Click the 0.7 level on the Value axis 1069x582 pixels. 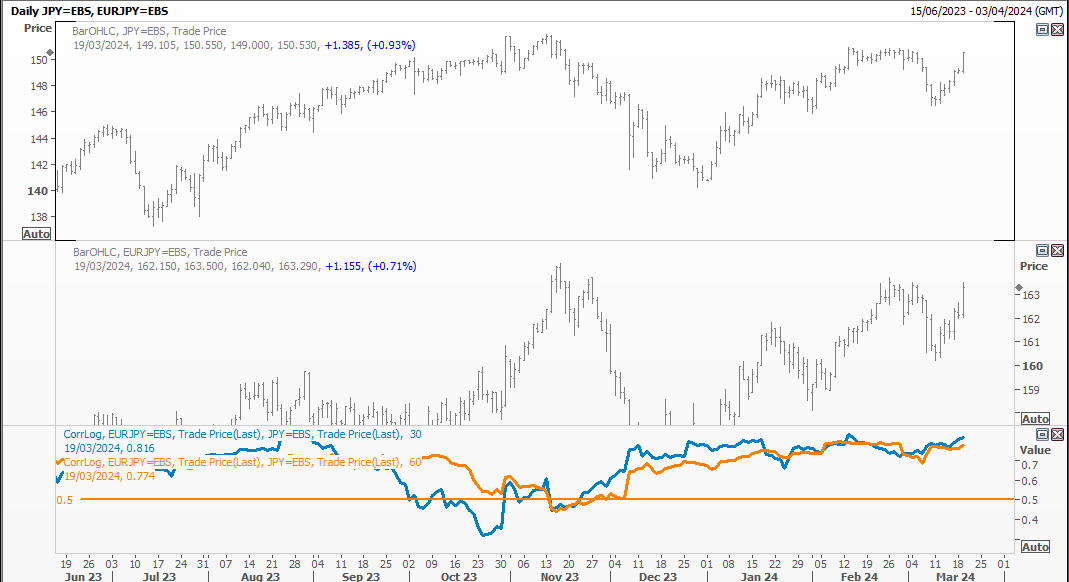[x=1029, y=465]
